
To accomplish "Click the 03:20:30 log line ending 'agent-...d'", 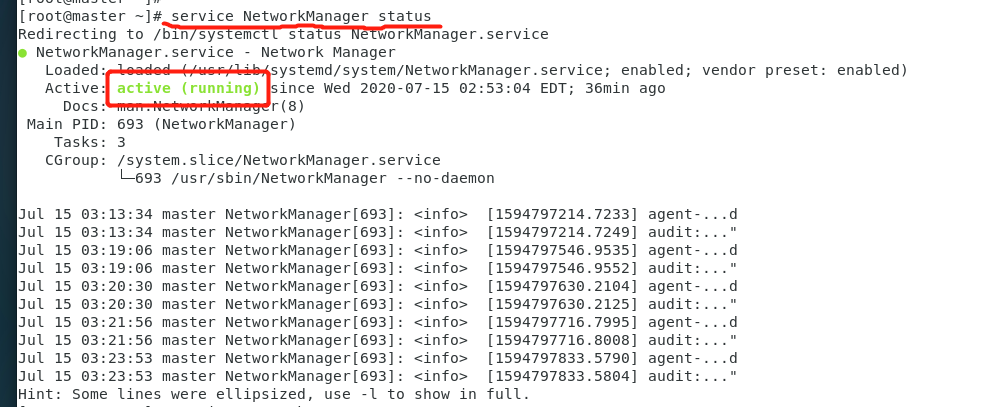I will (378, 286).
